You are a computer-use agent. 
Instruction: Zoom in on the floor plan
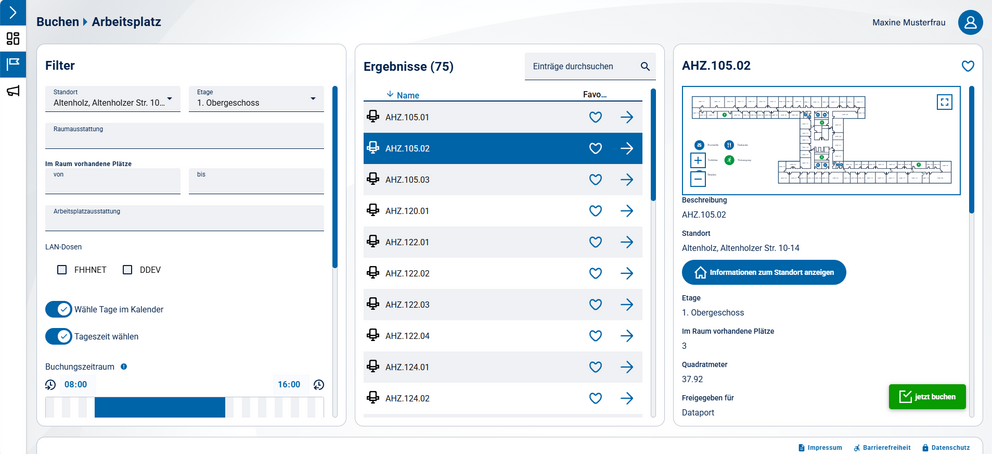[697, 160]
